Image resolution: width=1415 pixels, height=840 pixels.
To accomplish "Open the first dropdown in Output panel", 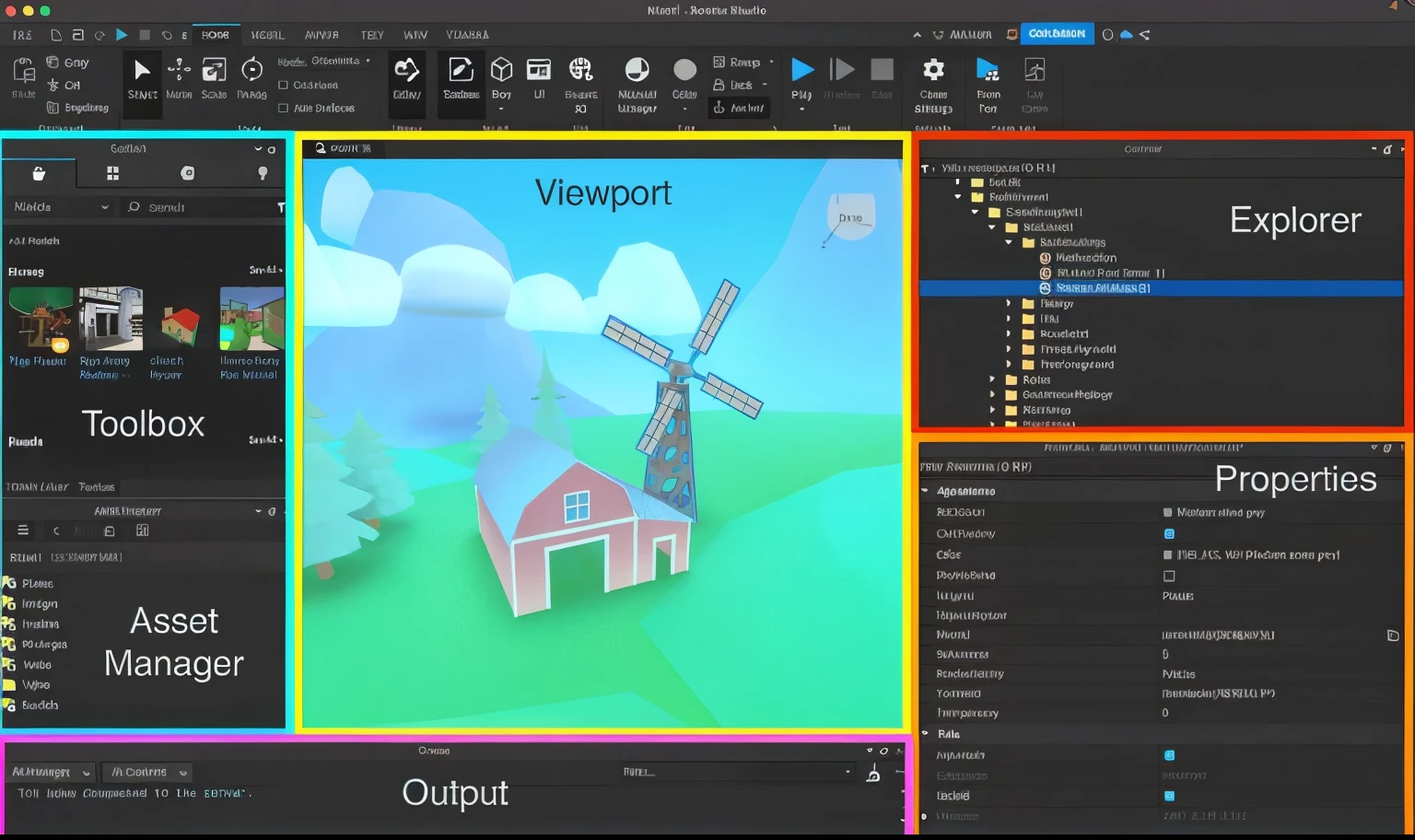I will point(52,772).
